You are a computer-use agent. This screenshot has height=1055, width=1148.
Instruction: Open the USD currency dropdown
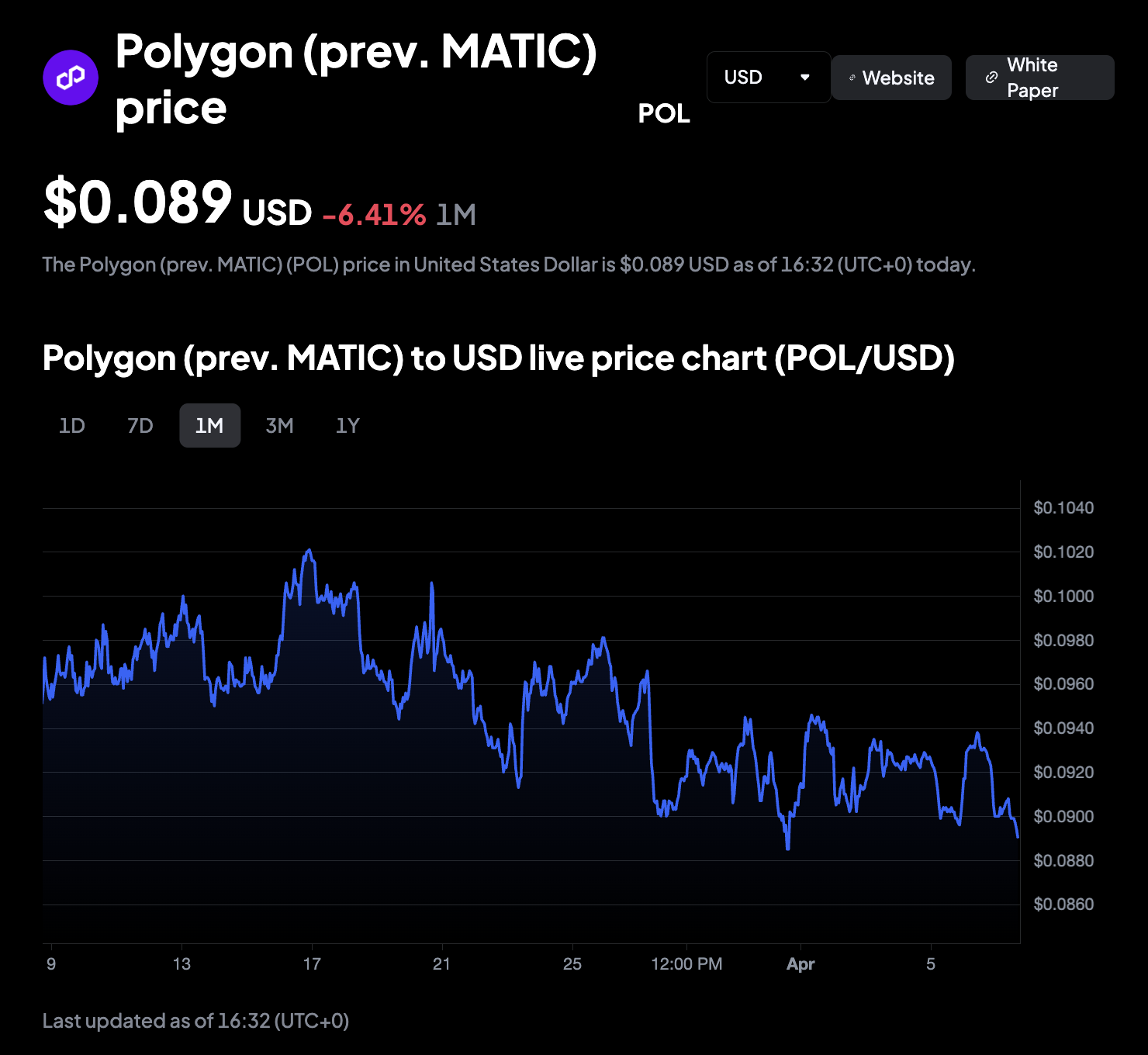click(769, 78)
